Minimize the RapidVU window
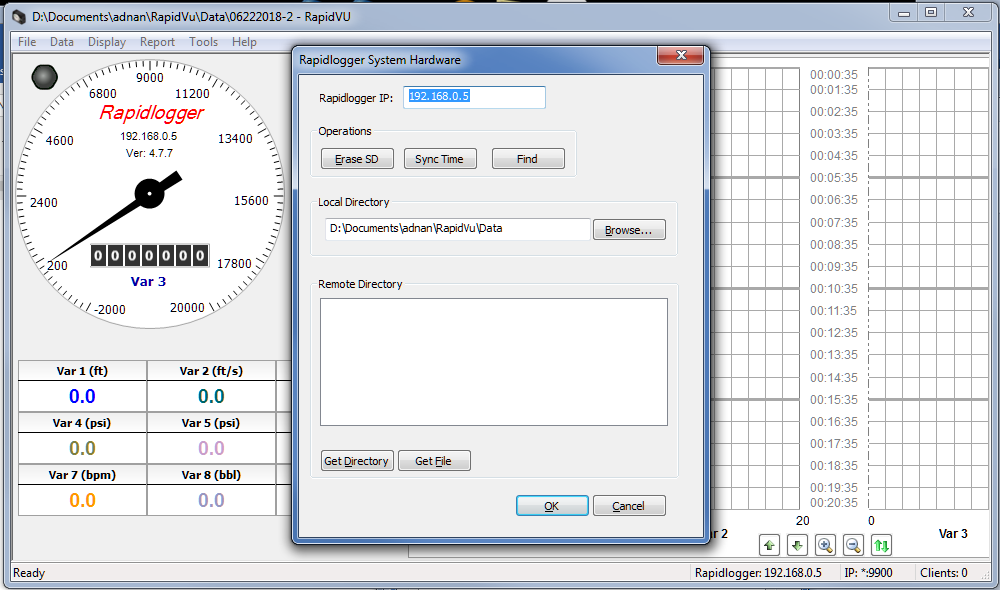This screenshot has width=1003, height=592. click(x=904, y=13)
